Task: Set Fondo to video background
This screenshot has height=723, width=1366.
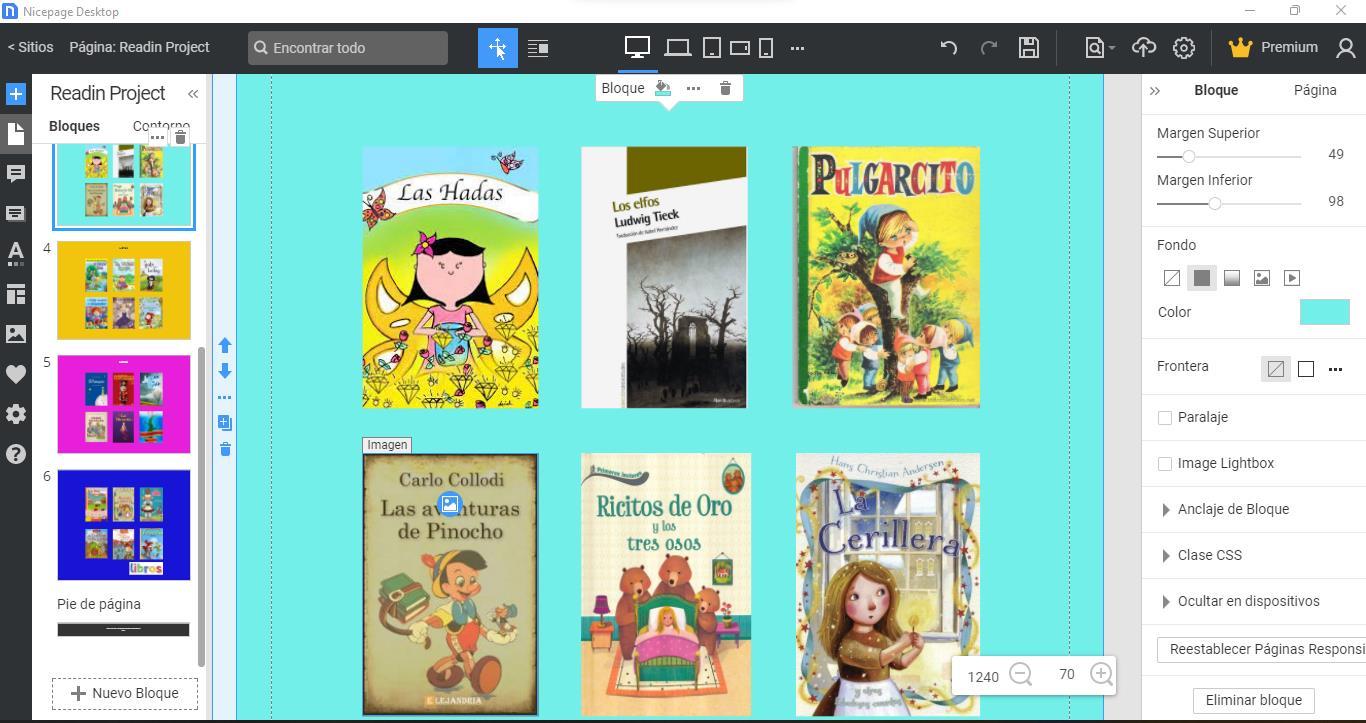Action: point(1292,278)
